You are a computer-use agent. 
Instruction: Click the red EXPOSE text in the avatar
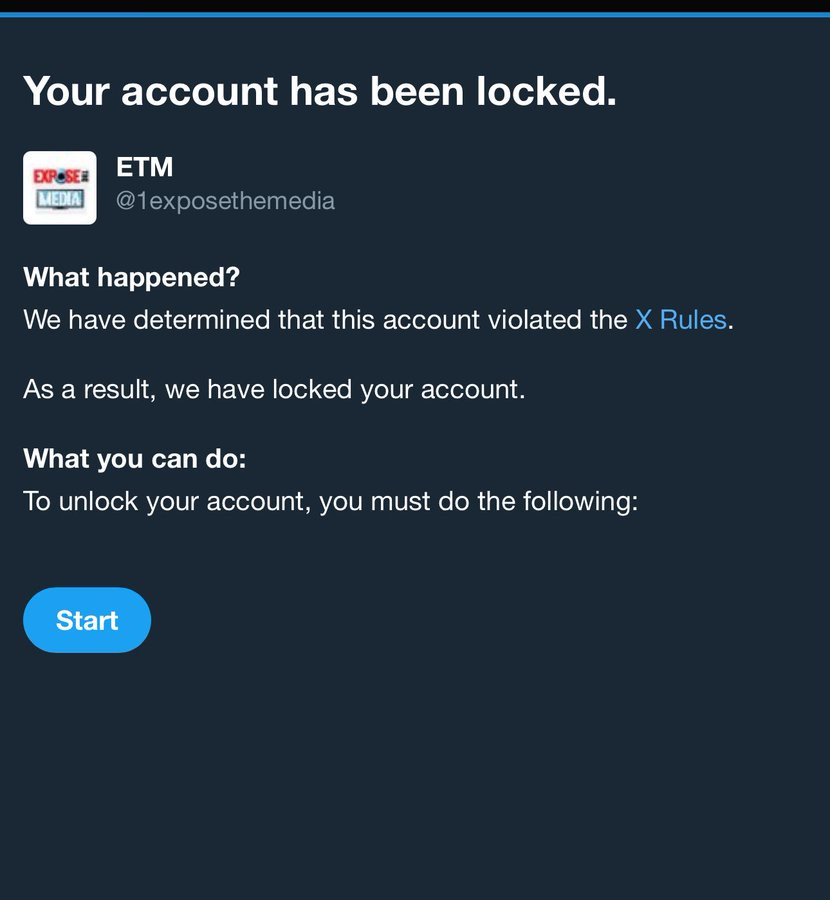point(56,176)
